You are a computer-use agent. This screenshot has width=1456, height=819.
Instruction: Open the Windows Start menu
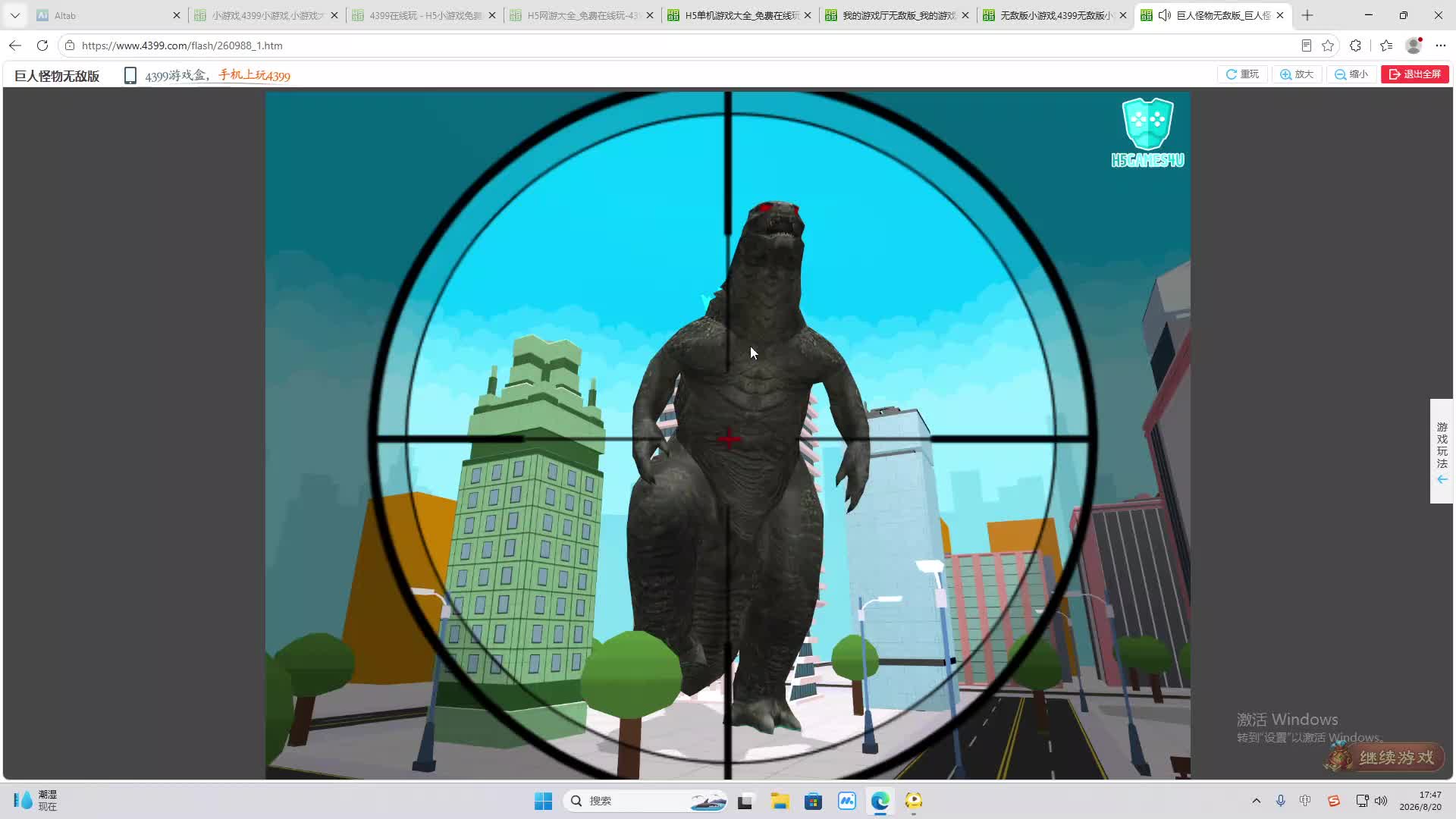pyautogui.click(x=543, y=801)
